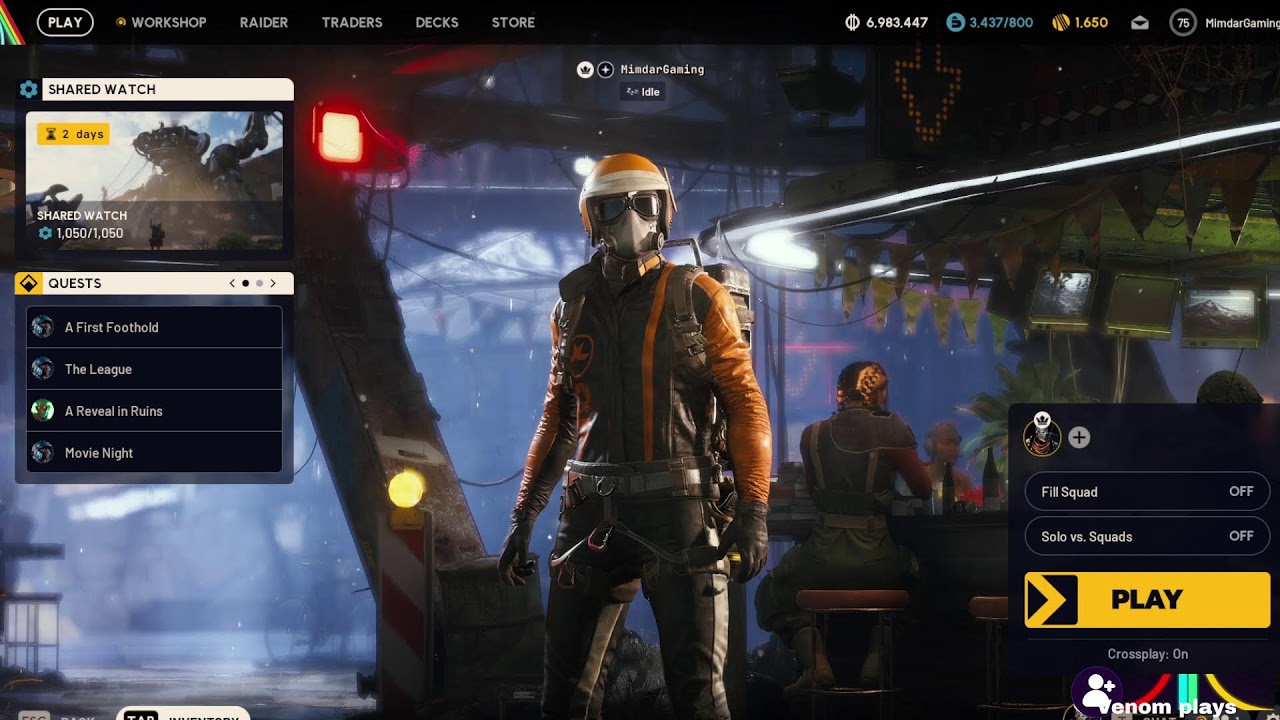
Task: Click the MimdarGaming nameplate above character
Action: [x=662, y=69]
